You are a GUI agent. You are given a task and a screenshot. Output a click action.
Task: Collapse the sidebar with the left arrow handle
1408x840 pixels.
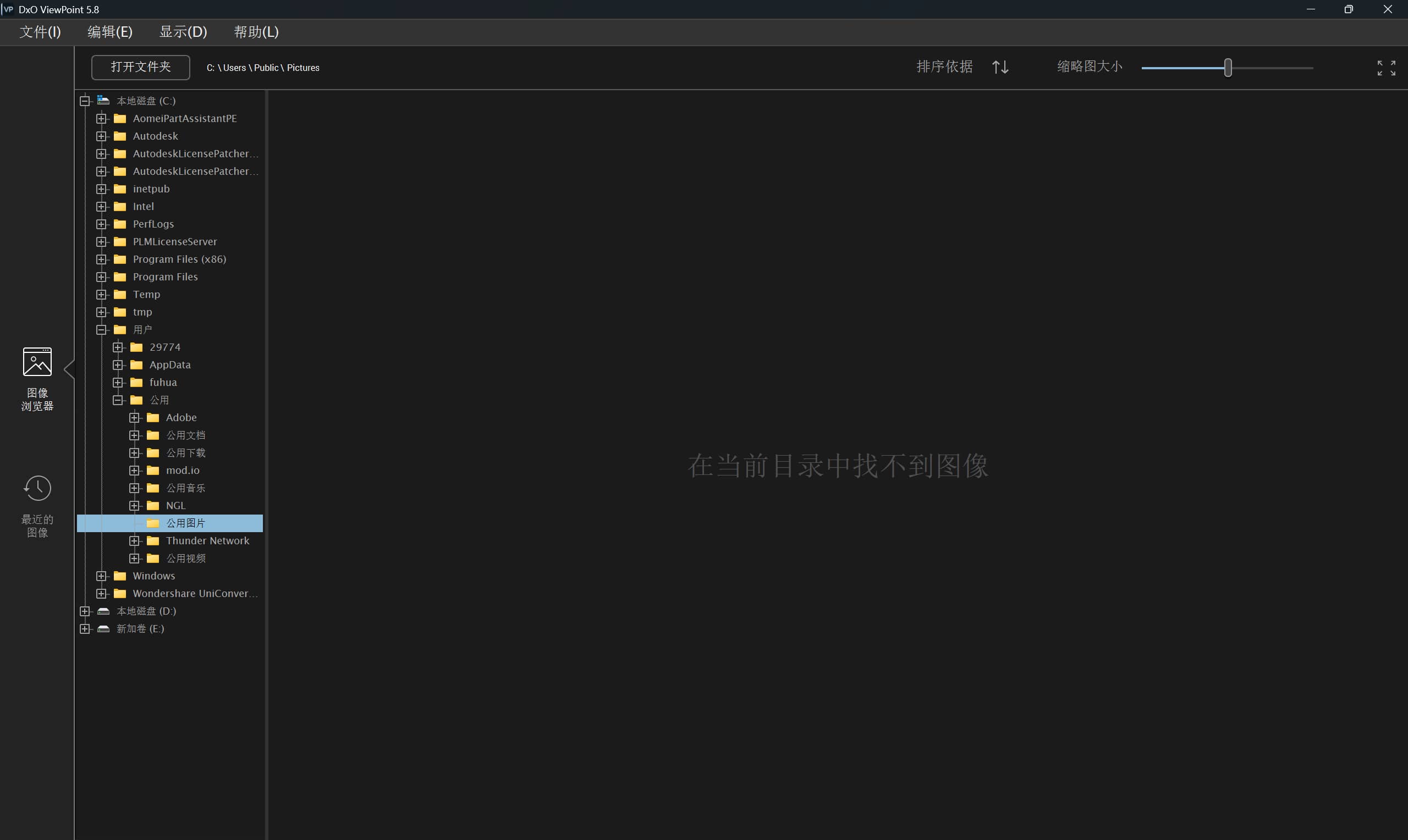click(x=69, y=369)
